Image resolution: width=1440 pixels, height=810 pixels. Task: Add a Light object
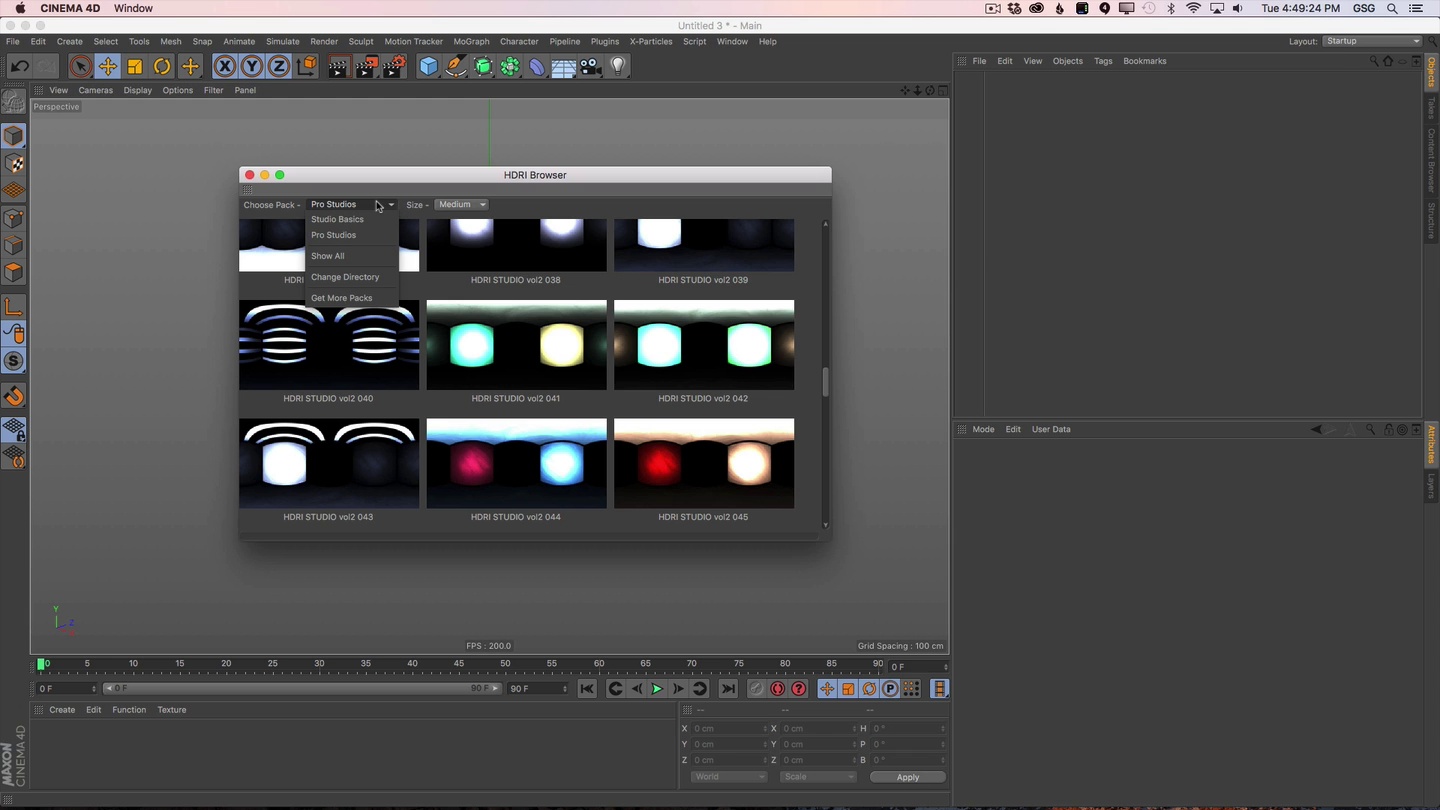pos(618,66)
